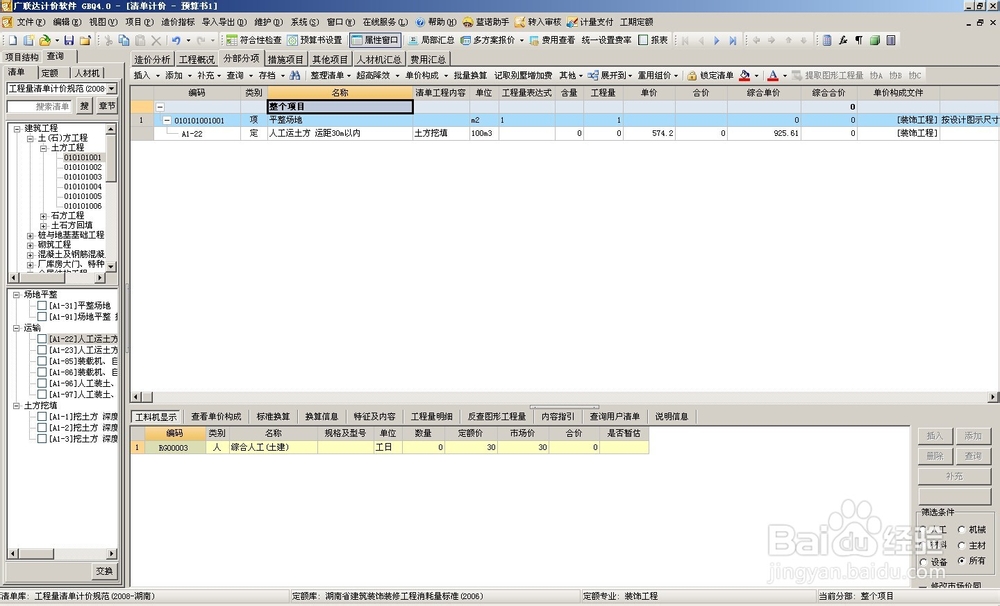Check the [A1-96]人工装土 checkbox
Screen dimensions: 1000x606
42,383
